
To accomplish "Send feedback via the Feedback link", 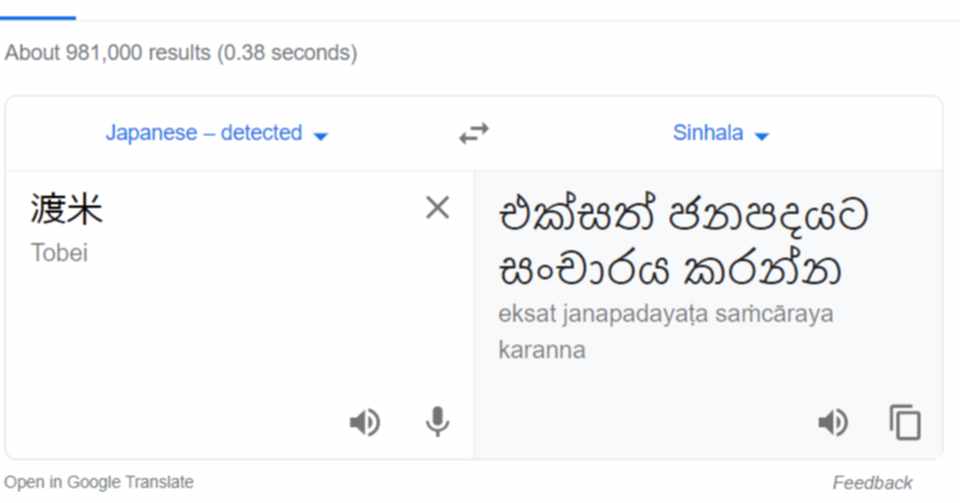I will tap(872, 483).
